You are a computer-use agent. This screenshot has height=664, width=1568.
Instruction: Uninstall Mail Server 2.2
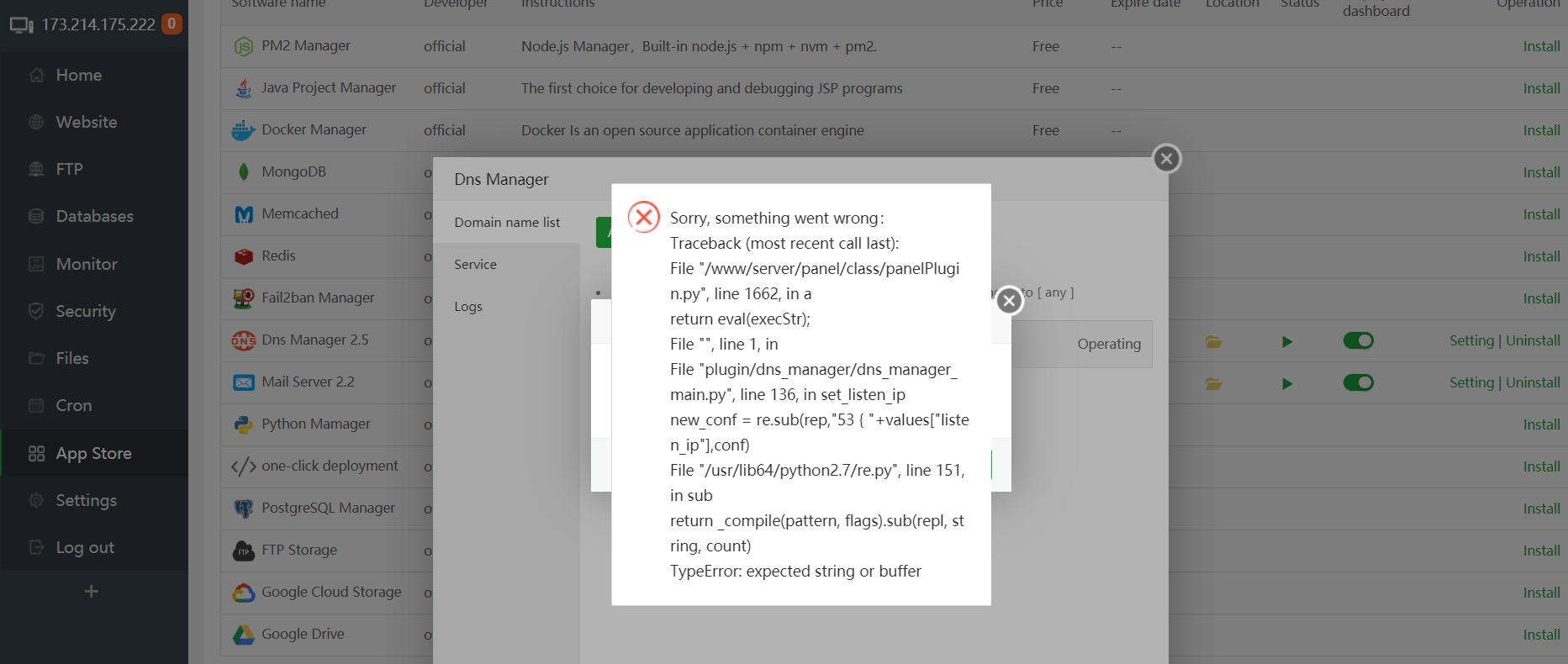pyautogui.click(x=1533, y=382)
